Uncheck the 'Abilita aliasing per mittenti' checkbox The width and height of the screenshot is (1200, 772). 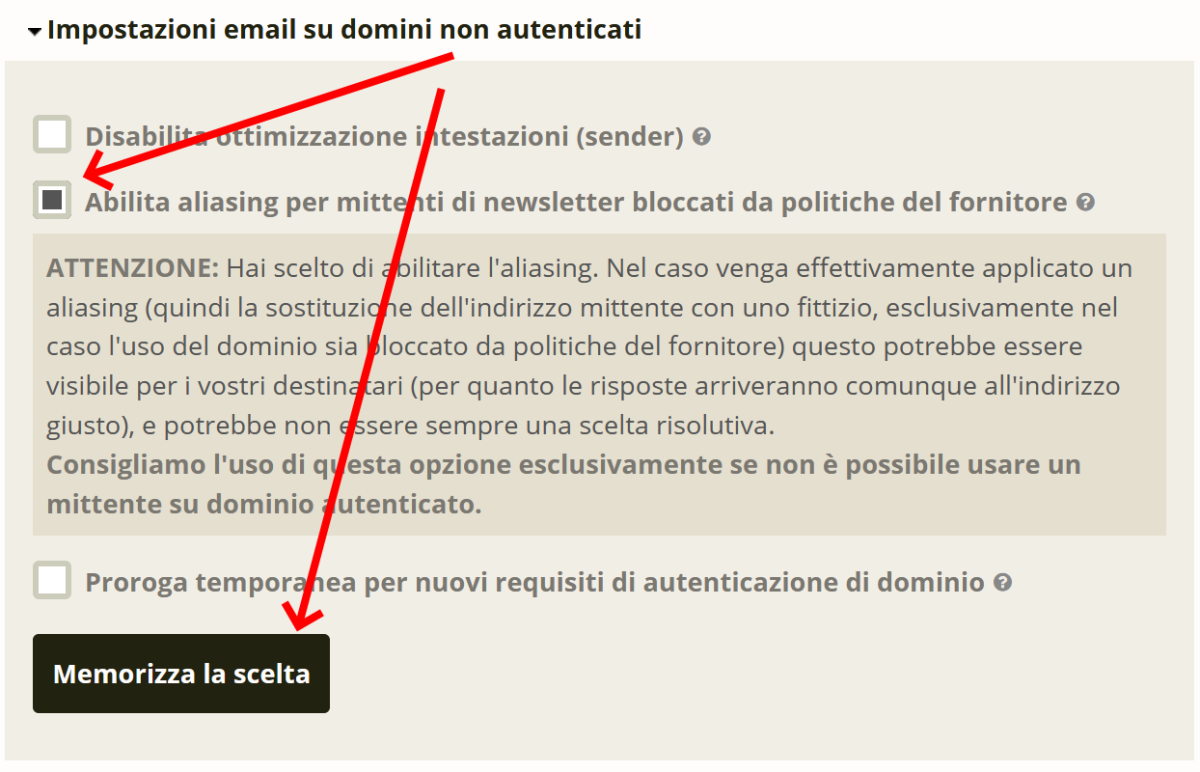click(x=52, y=200)
